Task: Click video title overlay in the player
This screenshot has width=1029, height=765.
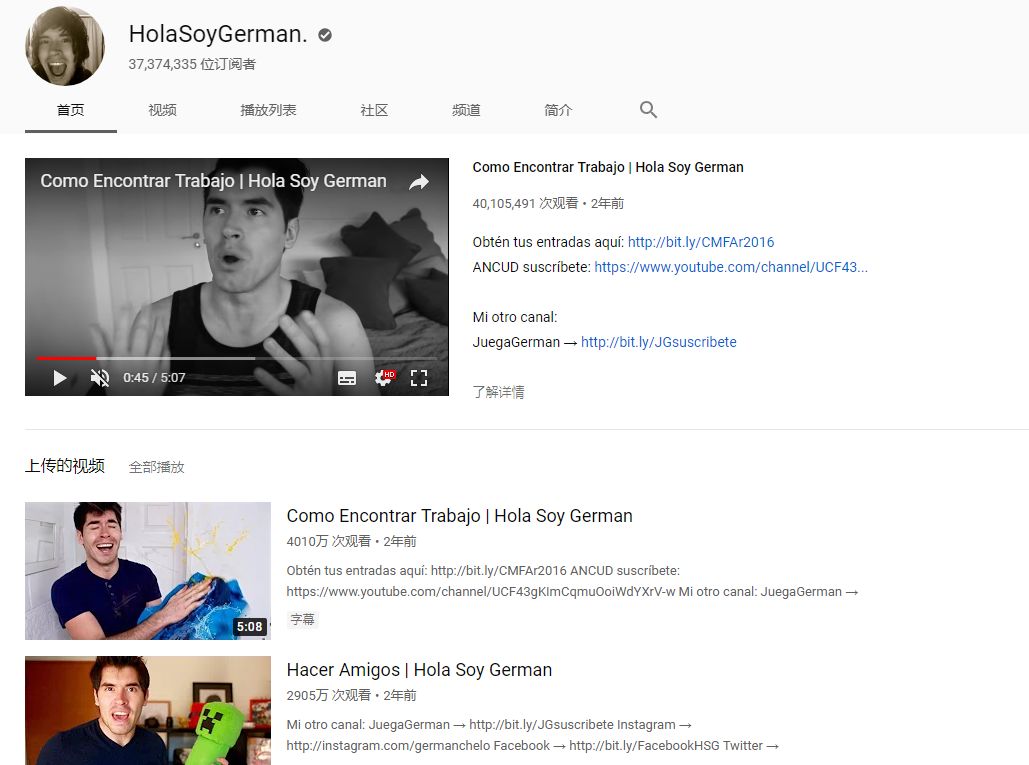Action: (213, 181)
